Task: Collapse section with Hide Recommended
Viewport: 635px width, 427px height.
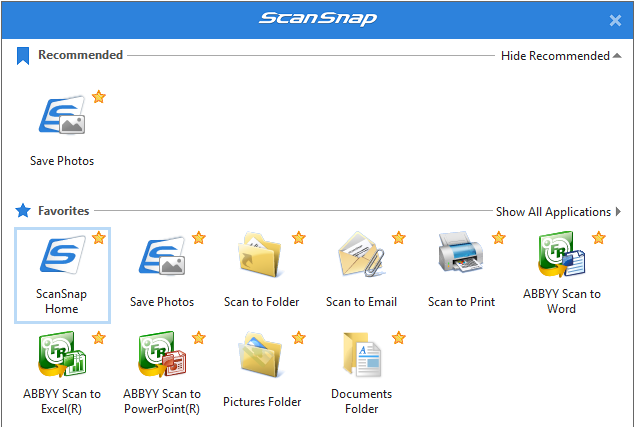Action: click(x=561, y=56)
